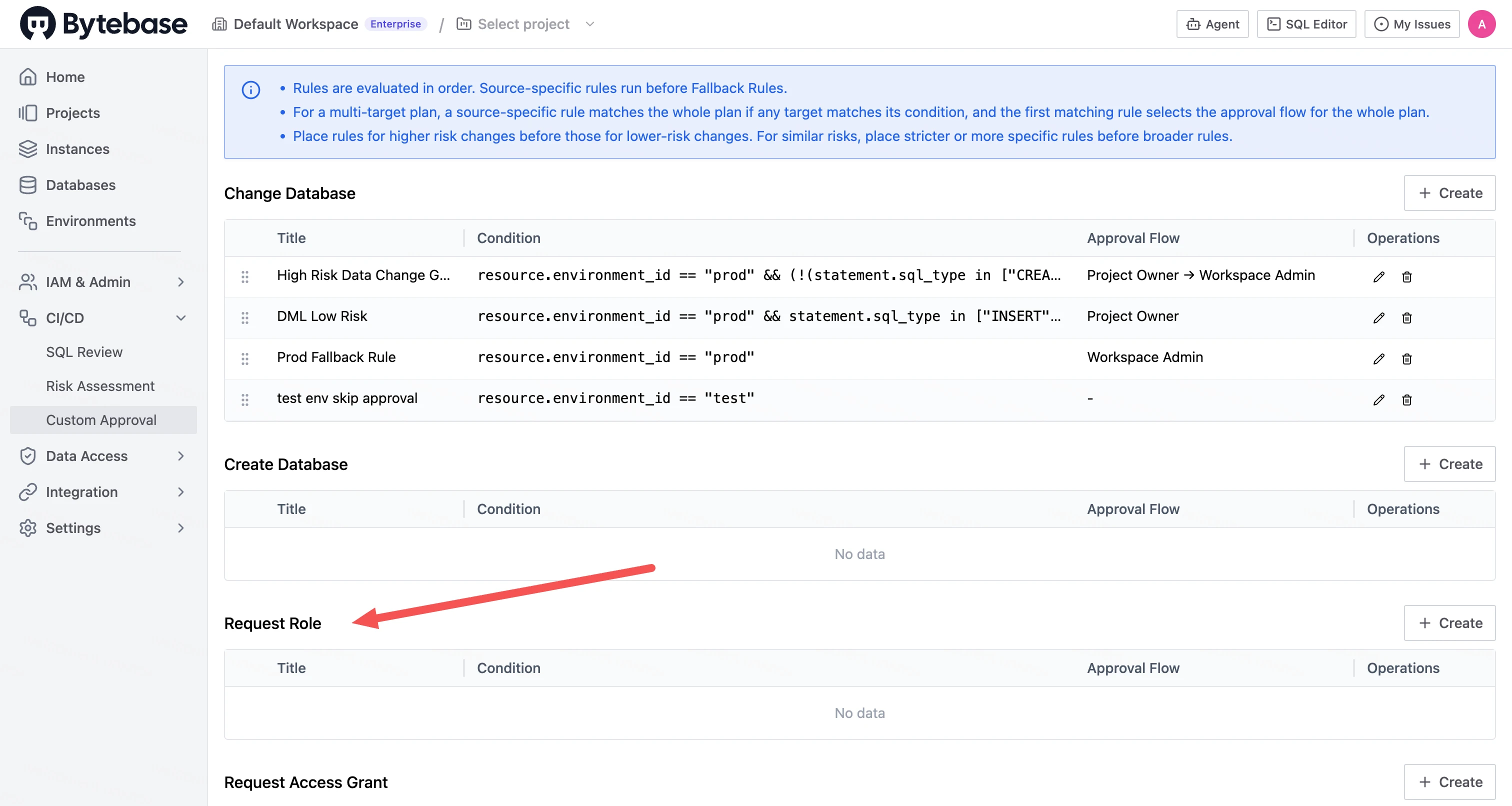Click the pencil icon for Prod Fallback Rule

click(x=1379, y=358)
